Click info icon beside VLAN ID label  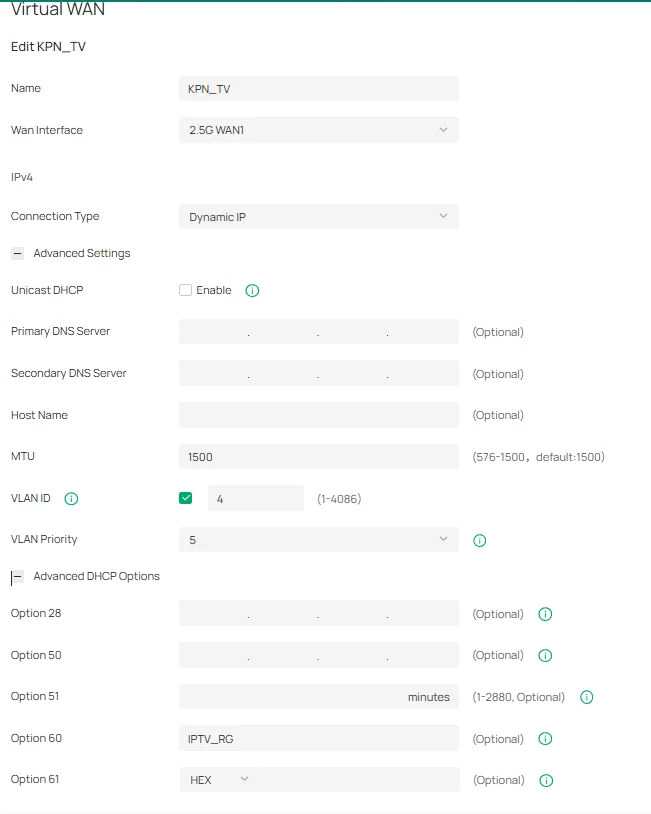coord(71,498)
